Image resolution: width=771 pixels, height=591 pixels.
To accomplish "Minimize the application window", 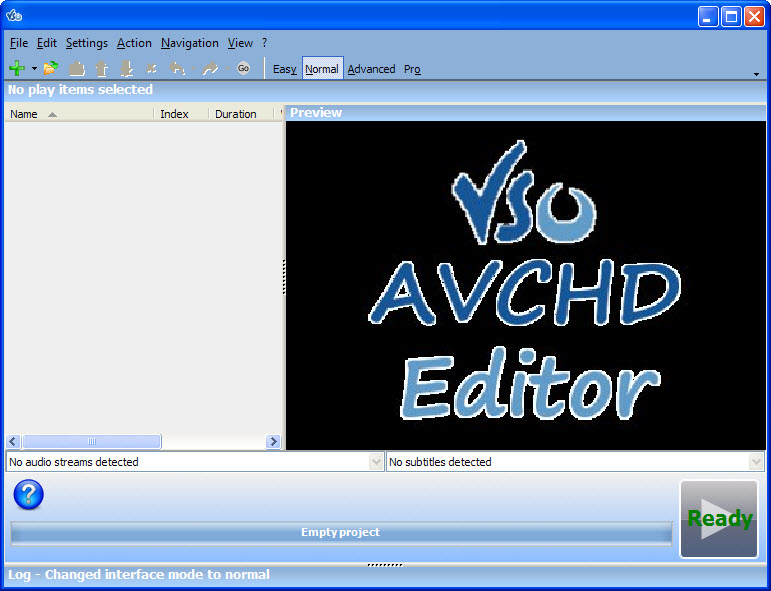I will (x=708, y=17).
